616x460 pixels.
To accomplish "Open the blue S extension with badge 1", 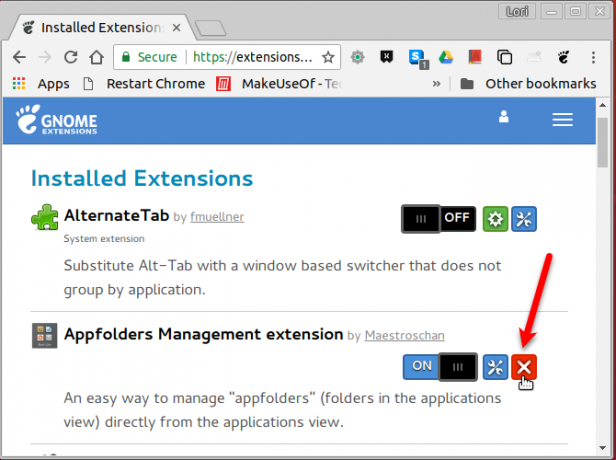I will [417, 59].
